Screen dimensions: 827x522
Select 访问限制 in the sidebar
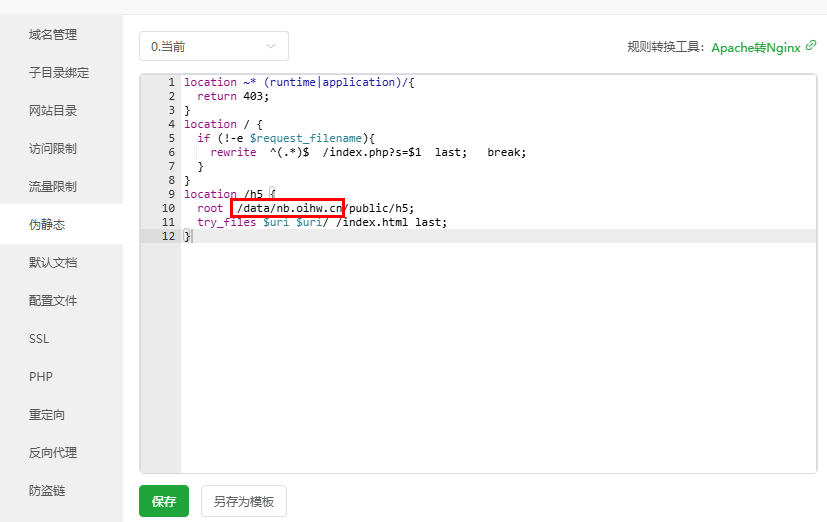pyautogui.click(x=53, y=149)
